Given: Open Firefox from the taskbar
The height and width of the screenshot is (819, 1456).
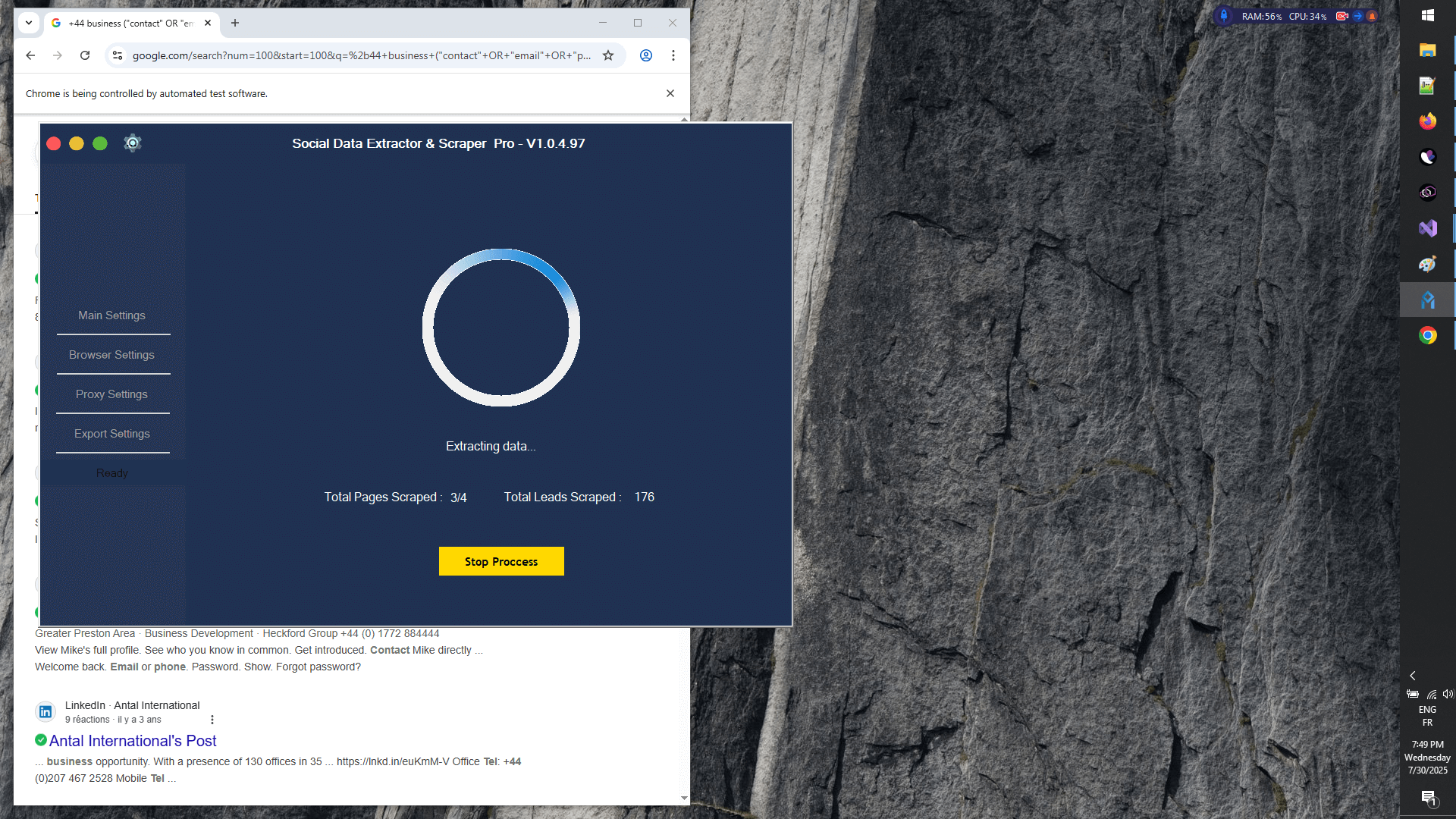Looking at the screenshot, I should tap(1427, 121).
